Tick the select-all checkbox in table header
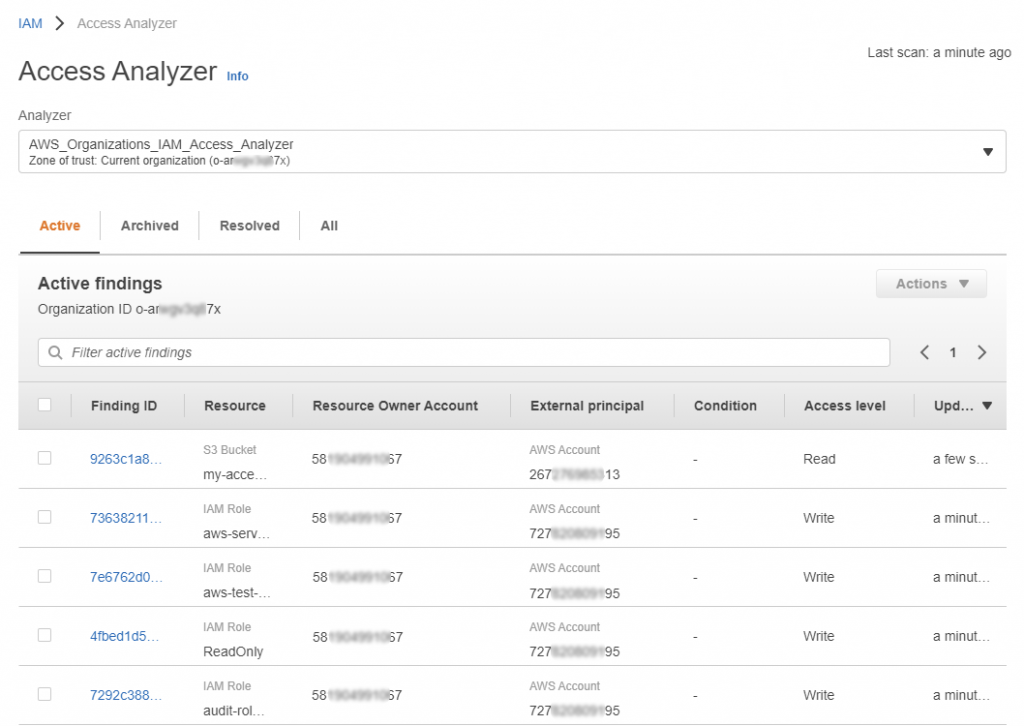 (44, 405)
